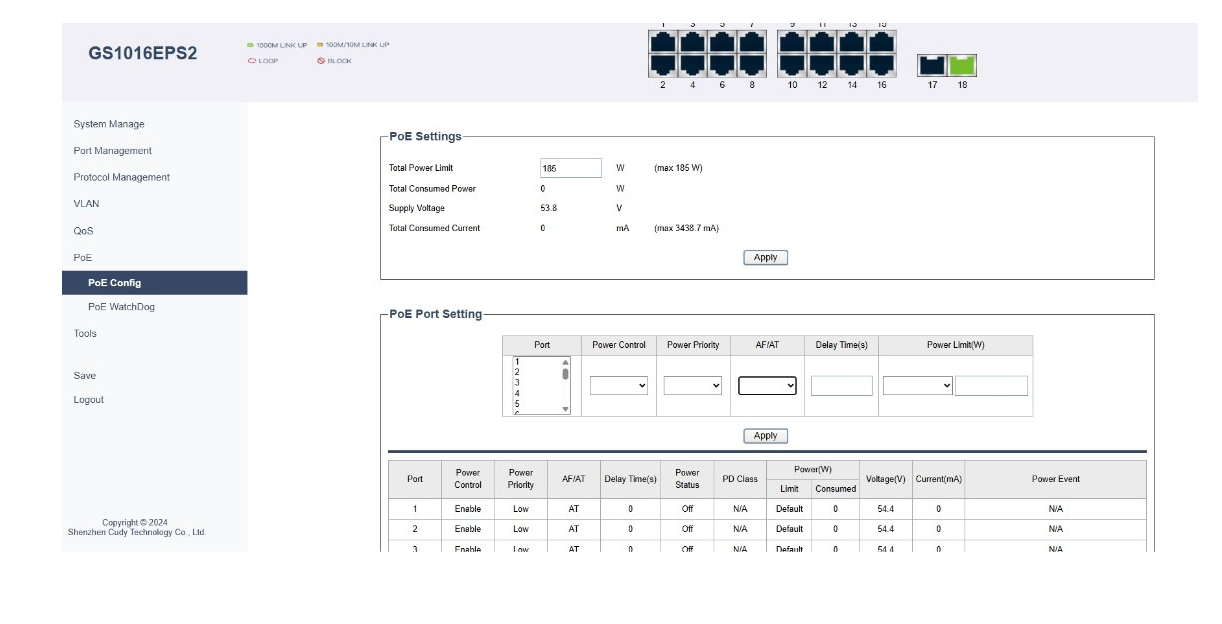Select the port 16 jack icon

pos(882,66)
